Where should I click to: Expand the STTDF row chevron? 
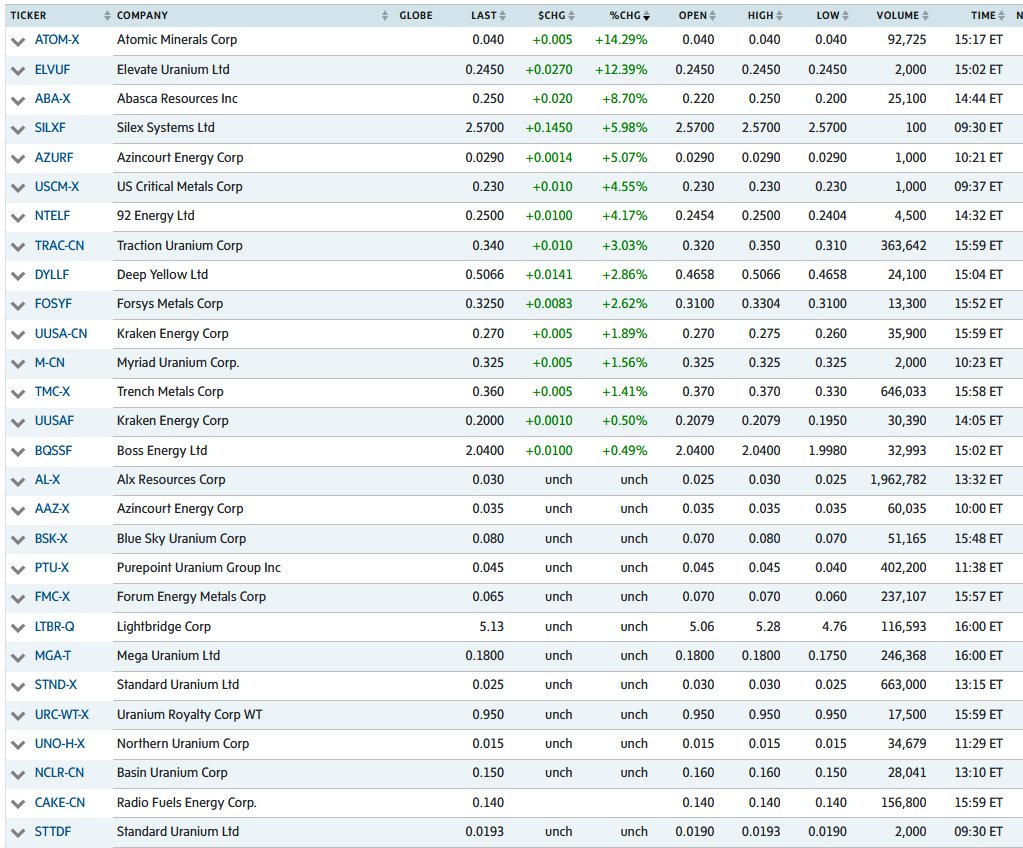[x=18, y=833]
